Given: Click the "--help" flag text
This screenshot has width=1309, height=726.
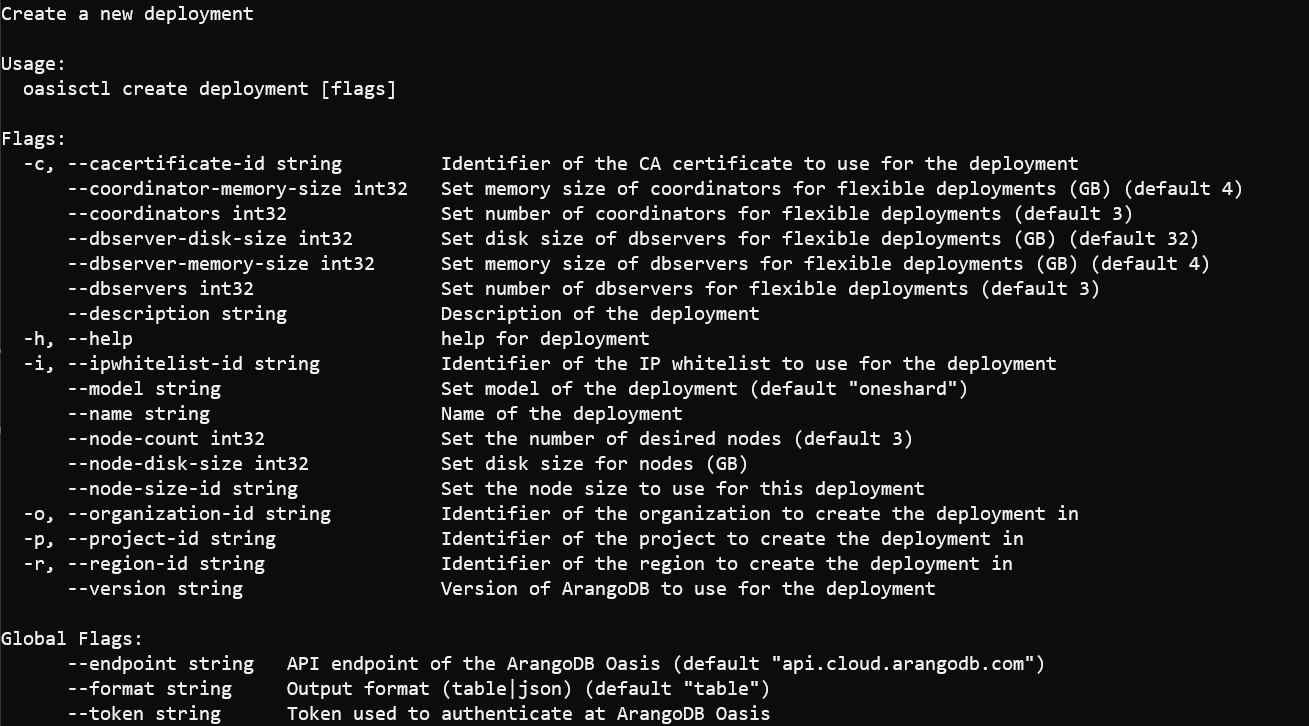Looking at the screenshot, I should point(100,339).
